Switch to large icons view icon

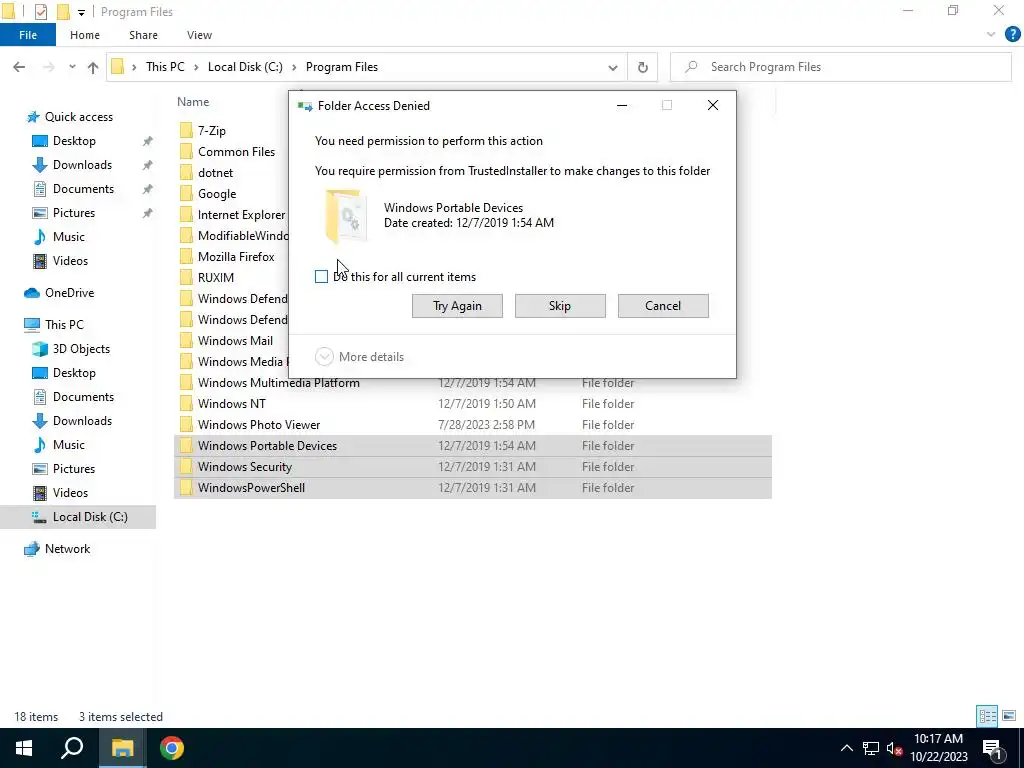(1009, 716)
